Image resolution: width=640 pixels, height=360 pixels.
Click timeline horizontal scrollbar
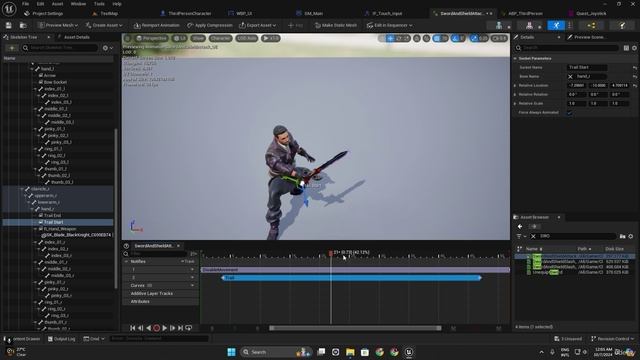coord(355,328)
